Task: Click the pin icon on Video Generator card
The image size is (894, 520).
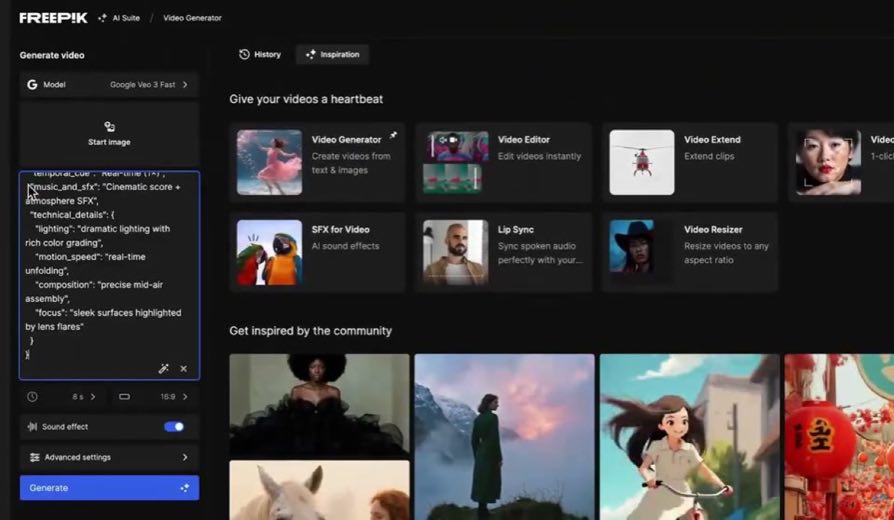Action: pyautogui.click(x=393, y=136)
